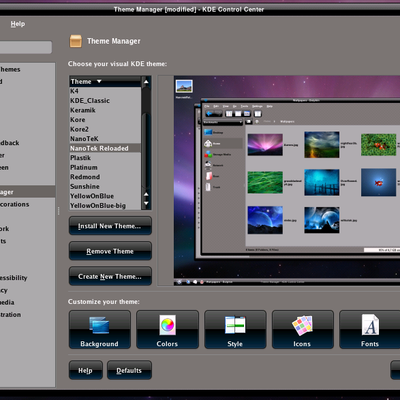Open the Help menu
Screen dimensions: 400x400
coord(18,24)
